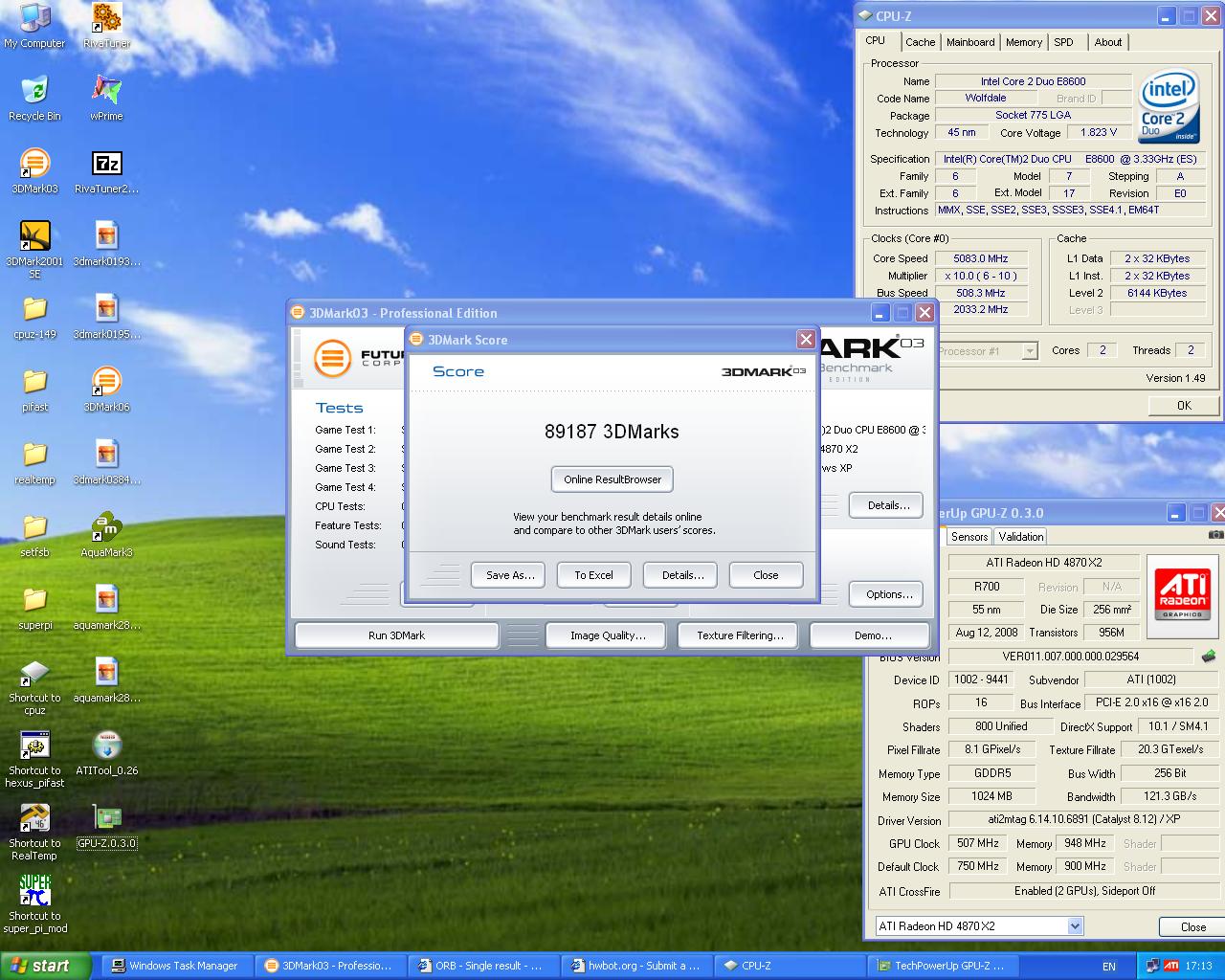The width and height of the screenshot is (1225, 980).
Task: Click the score dialog Close button
Action: tap(766, 575)
